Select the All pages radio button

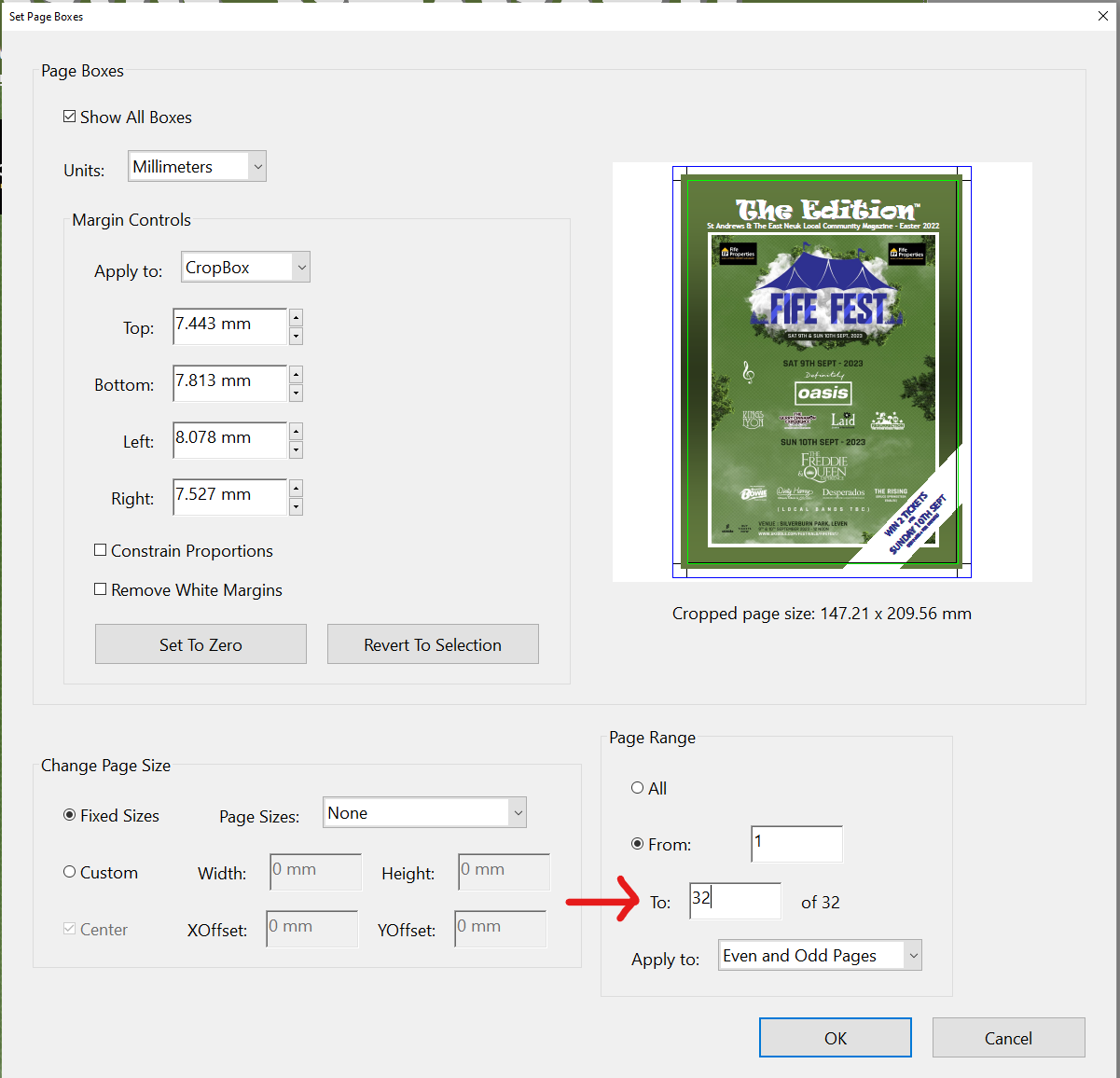[x=638, y=788]
